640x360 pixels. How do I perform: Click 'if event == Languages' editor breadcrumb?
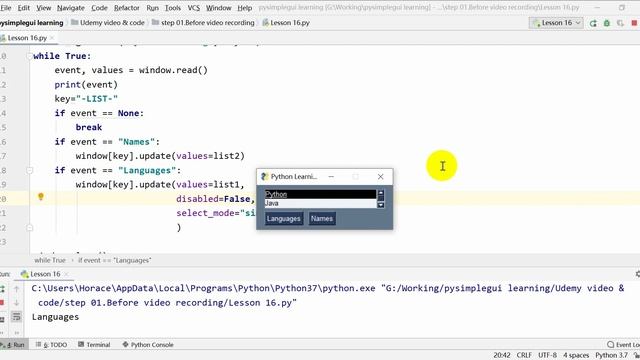pos(115,260)
